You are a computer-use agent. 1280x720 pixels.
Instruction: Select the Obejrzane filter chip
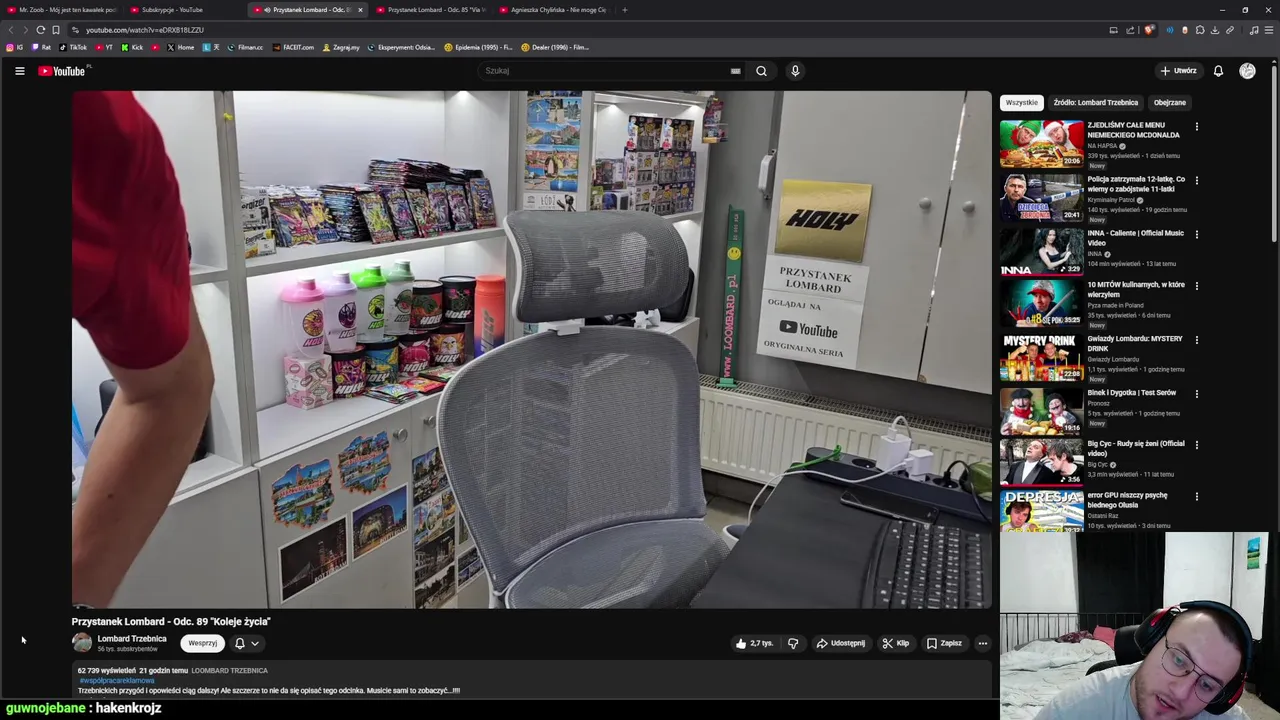1169,102
